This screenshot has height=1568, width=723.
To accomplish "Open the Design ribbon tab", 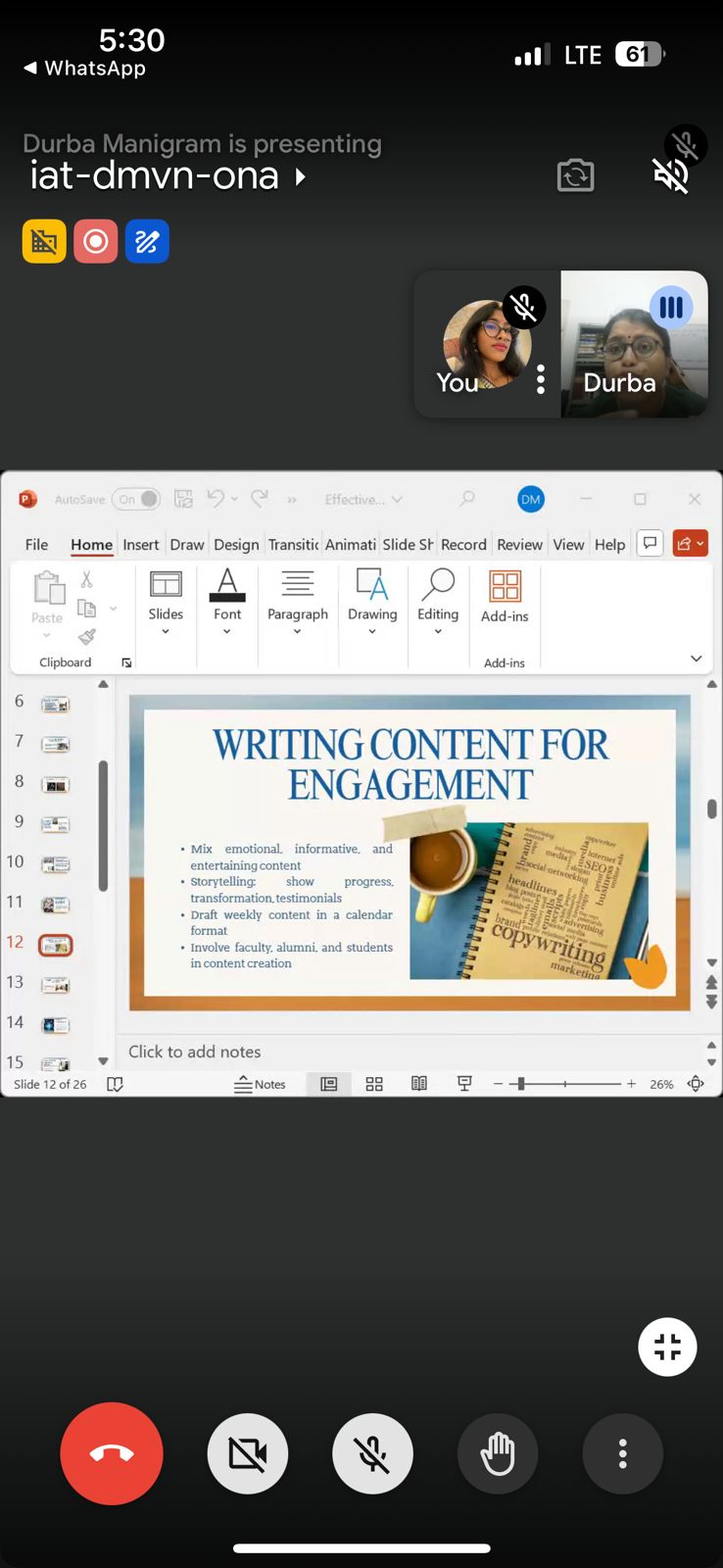I will [x=236, y=545].
